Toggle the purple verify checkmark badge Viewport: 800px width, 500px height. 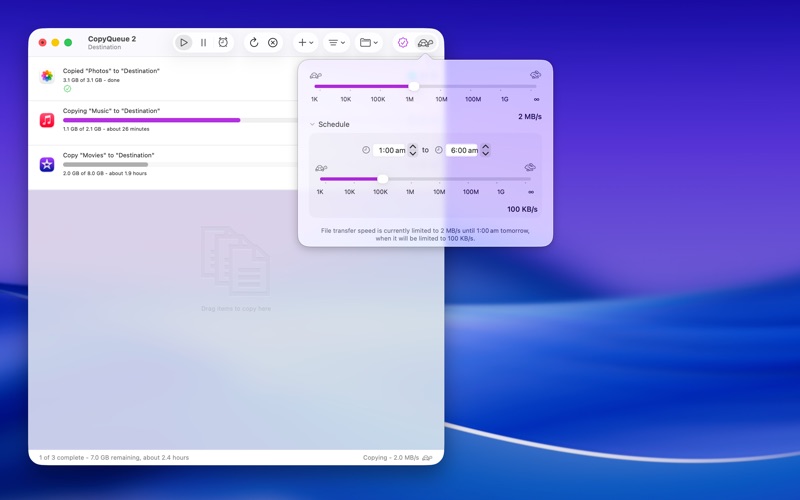click(403, 42)
